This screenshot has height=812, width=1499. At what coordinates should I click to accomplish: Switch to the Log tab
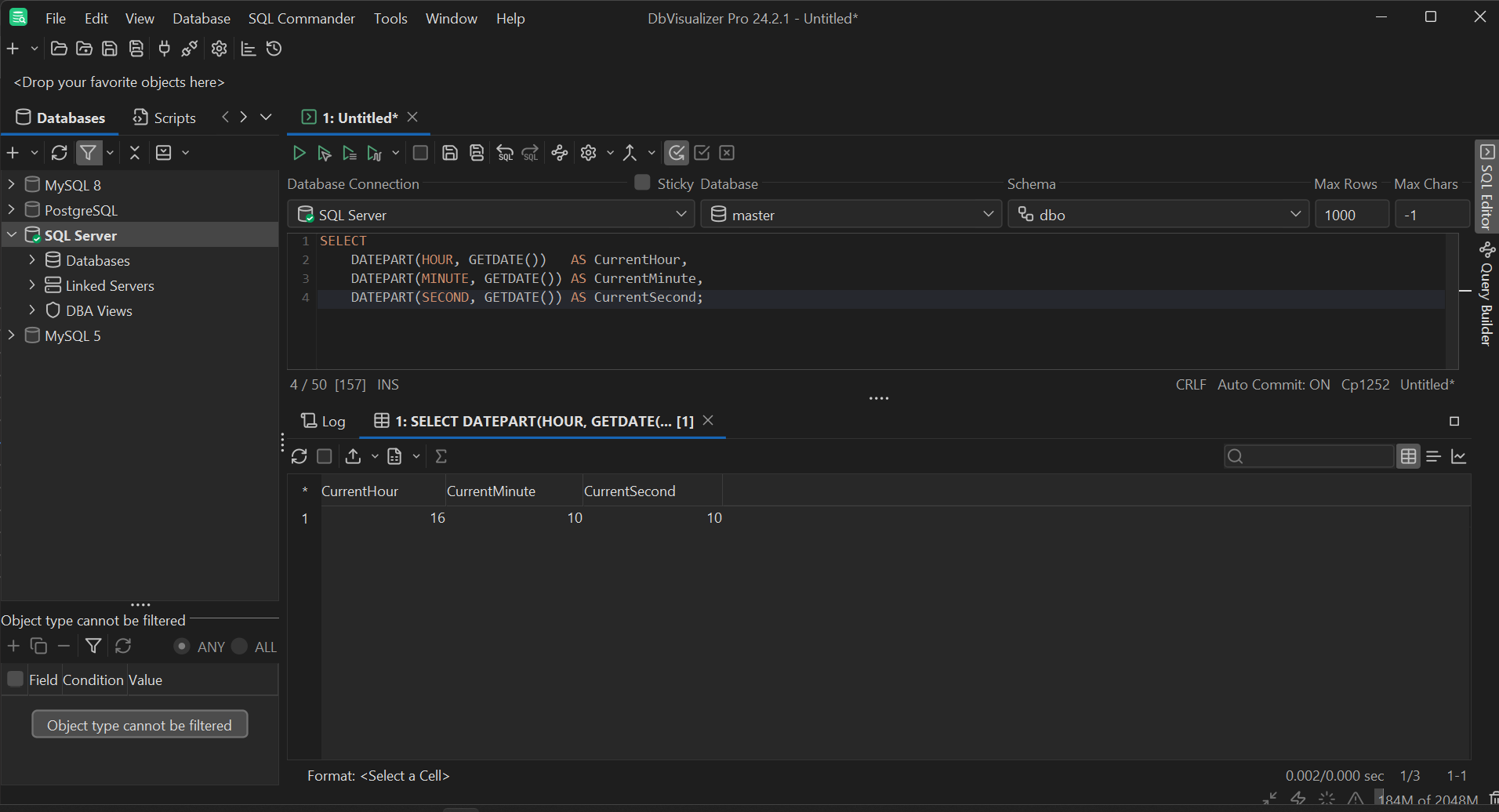click(x=323, y=421)
